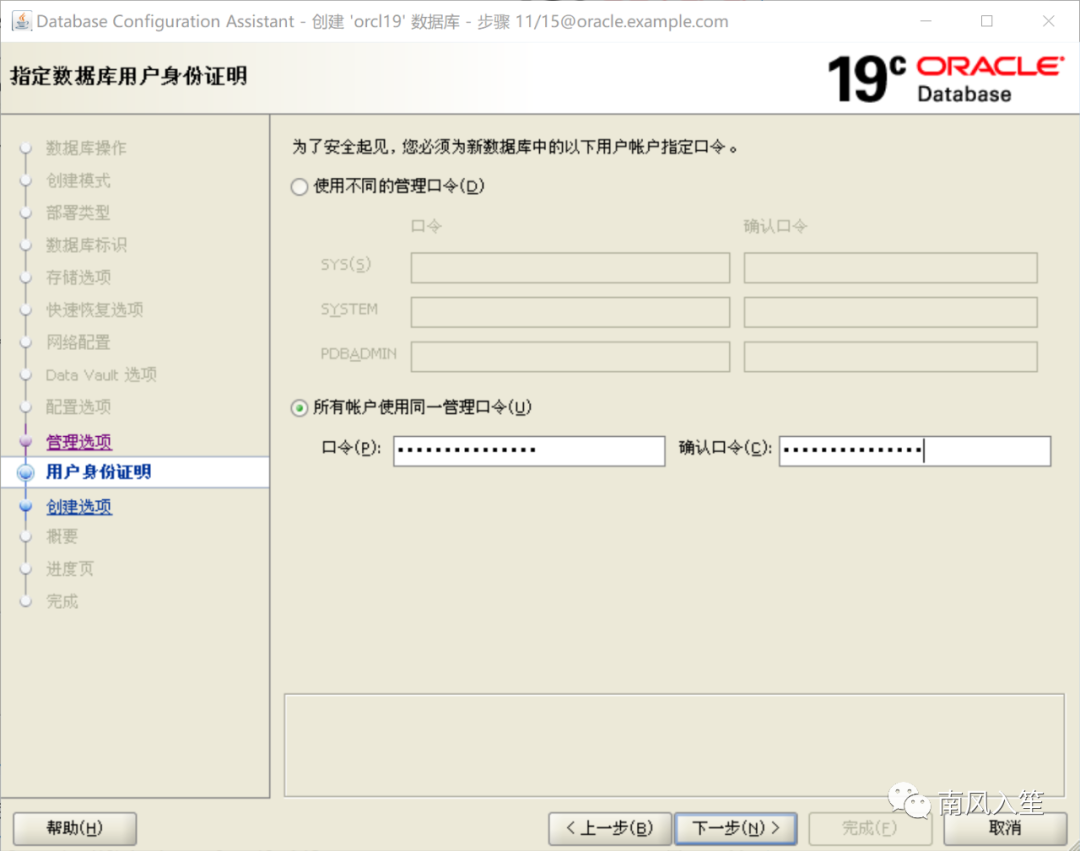Click the Data Vault 选项 step label

[x=101, y=375]
